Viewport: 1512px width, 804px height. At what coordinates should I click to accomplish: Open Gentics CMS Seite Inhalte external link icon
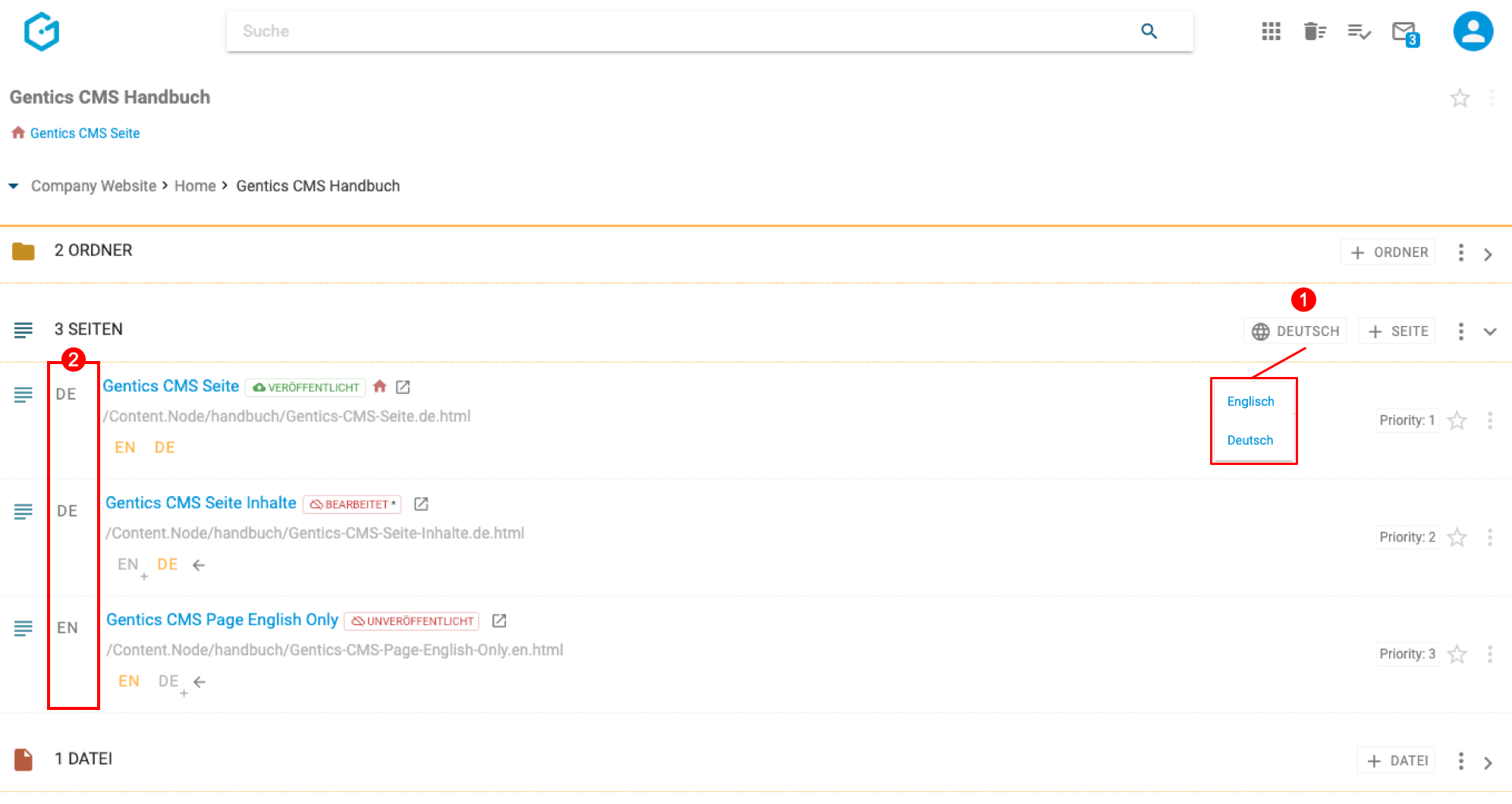[x=421, y=504]
